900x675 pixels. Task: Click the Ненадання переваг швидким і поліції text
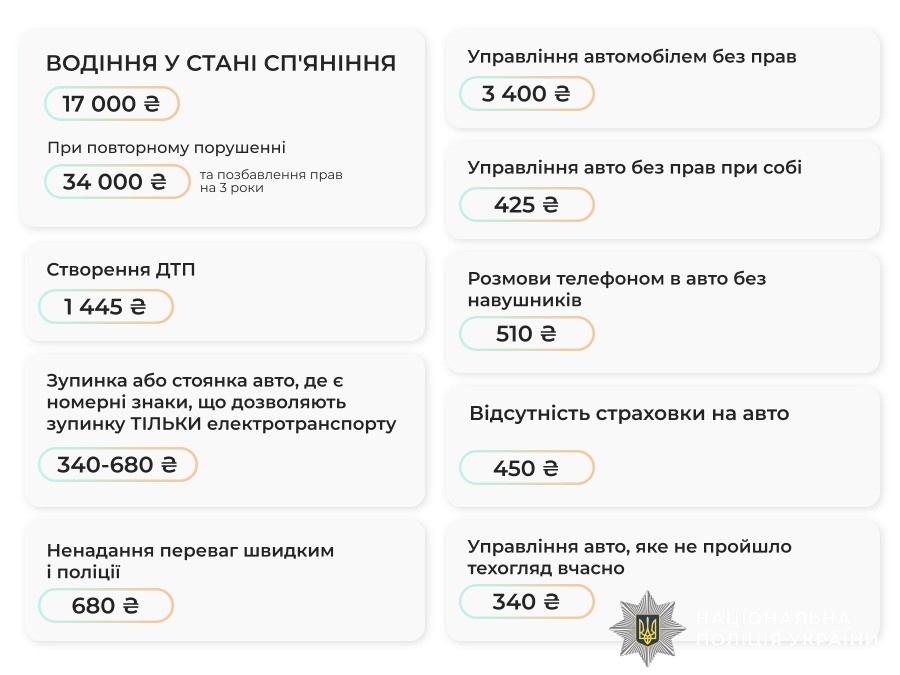(x=190, y=561)
